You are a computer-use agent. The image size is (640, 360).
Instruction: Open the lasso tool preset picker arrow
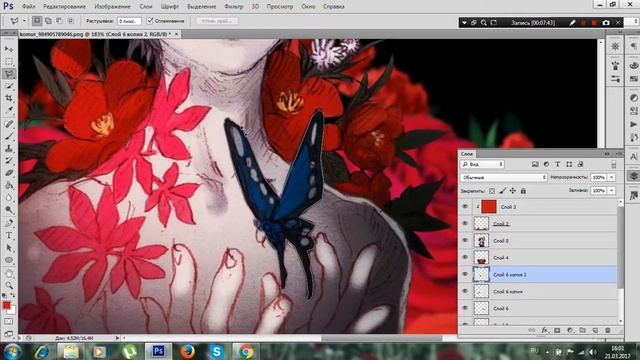24,20
